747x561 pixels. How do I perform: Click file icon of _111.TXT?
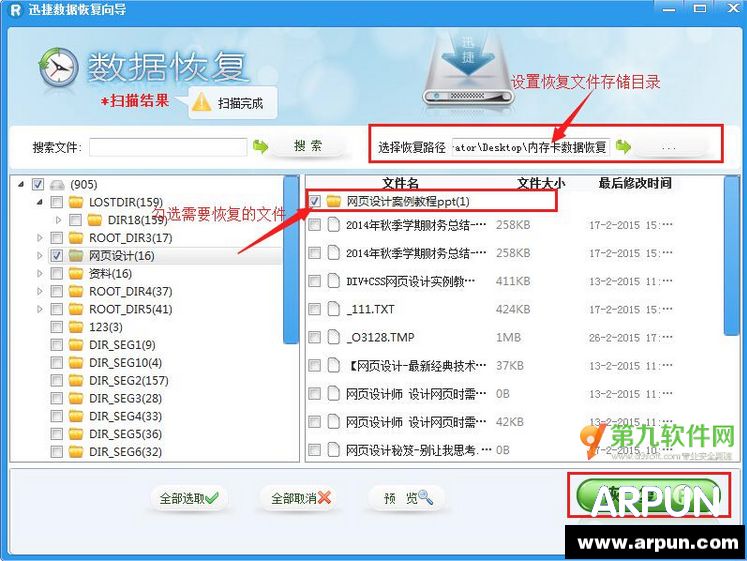coord(333,309)
